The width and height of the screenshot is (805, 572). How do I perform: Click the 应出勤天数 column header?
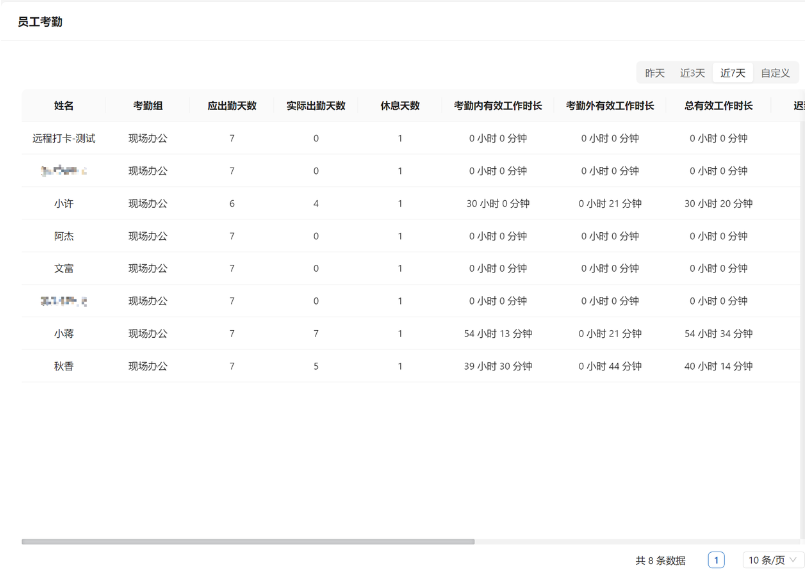click(x=232, y=106)
